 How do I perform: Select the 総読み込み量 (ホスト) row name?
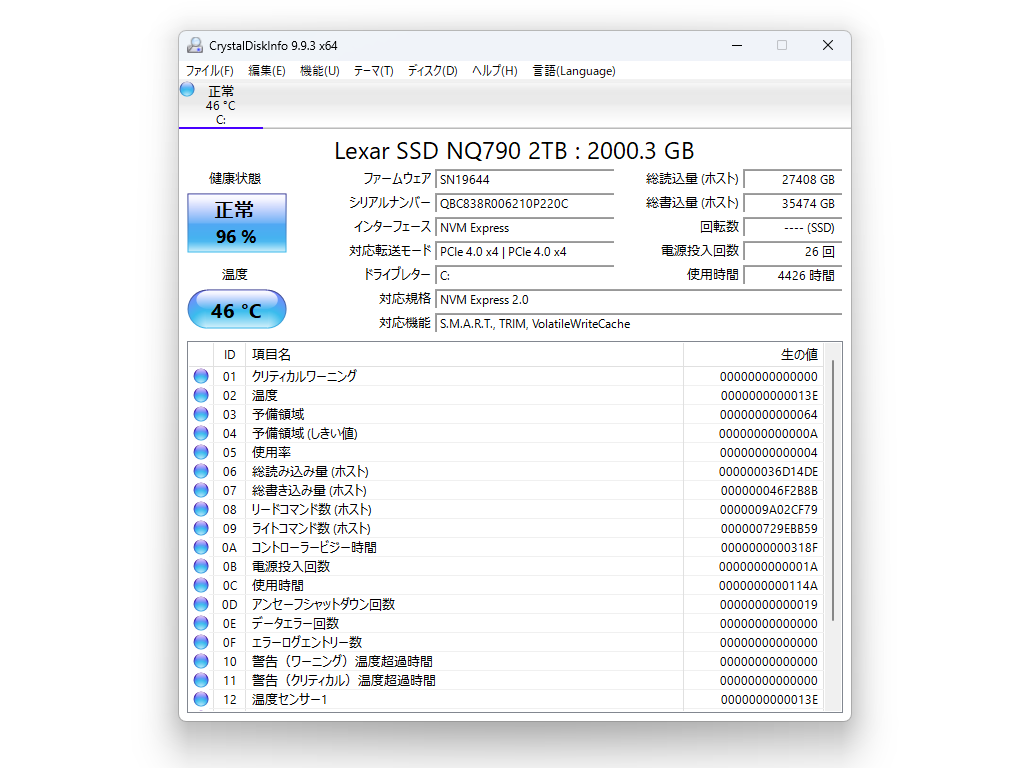[310, 471]
